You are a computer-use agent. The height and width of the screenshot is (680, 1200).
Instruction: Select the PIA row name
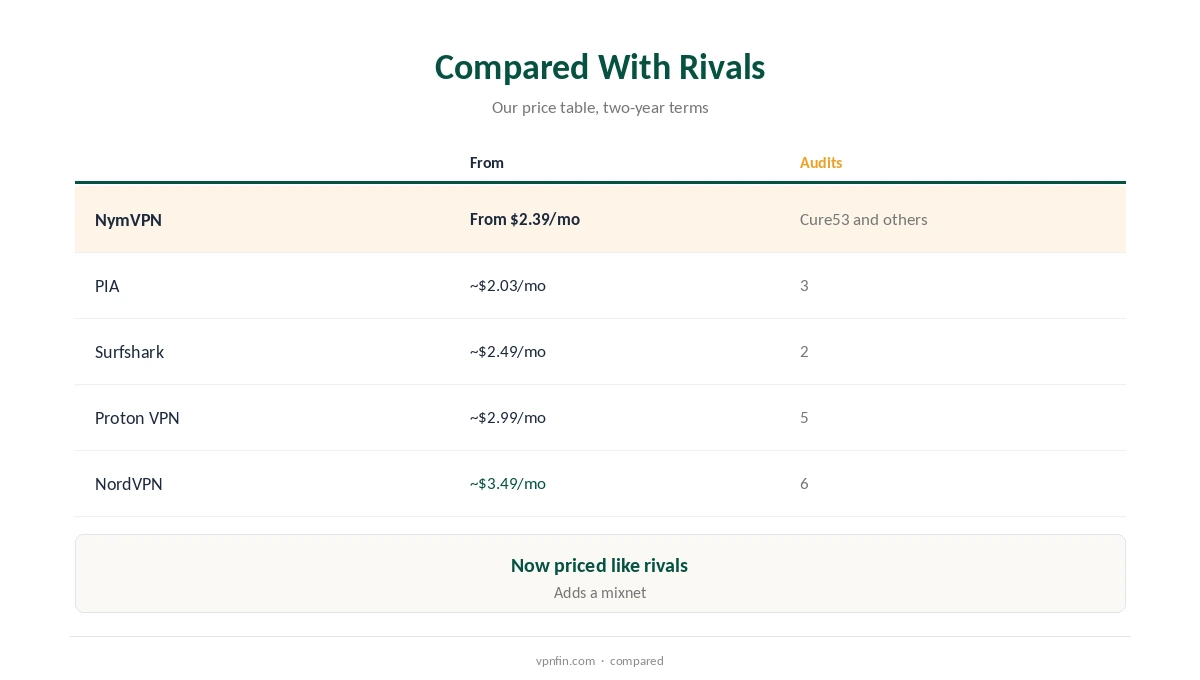click(x=107, y=286)
